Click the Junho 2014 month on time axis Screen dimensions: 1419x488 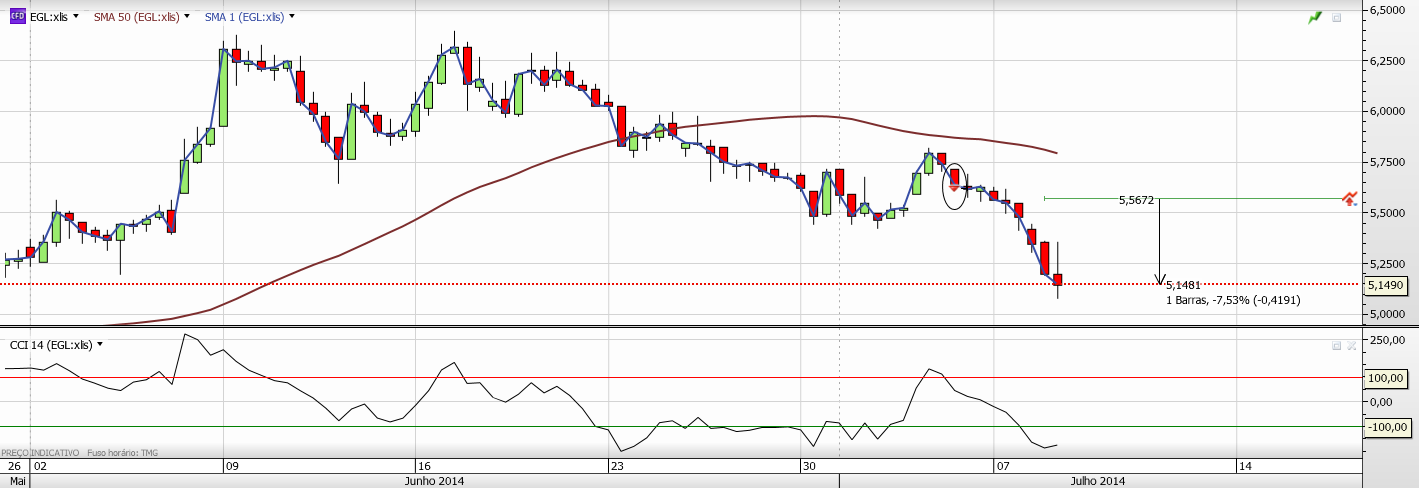tap(433, 481)
